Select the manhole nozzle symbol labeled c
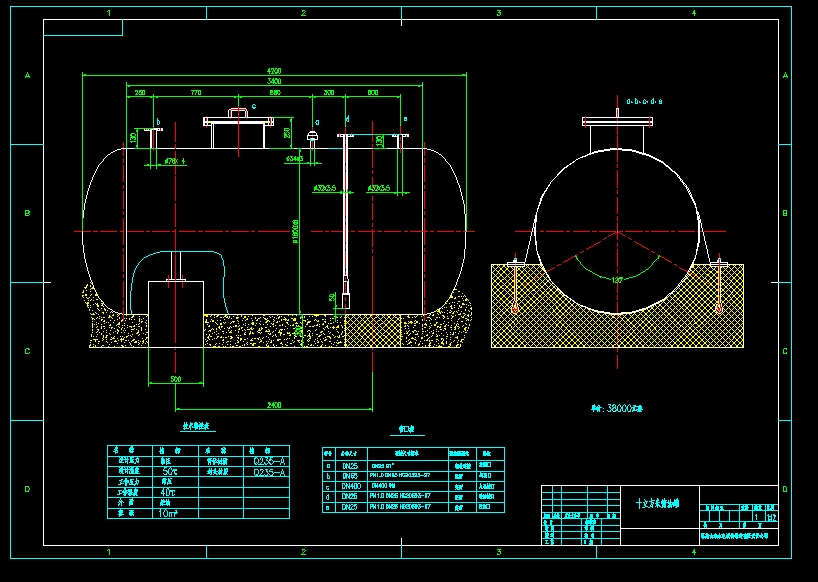The height and width of the screenshot is (582, 818). 236,128
